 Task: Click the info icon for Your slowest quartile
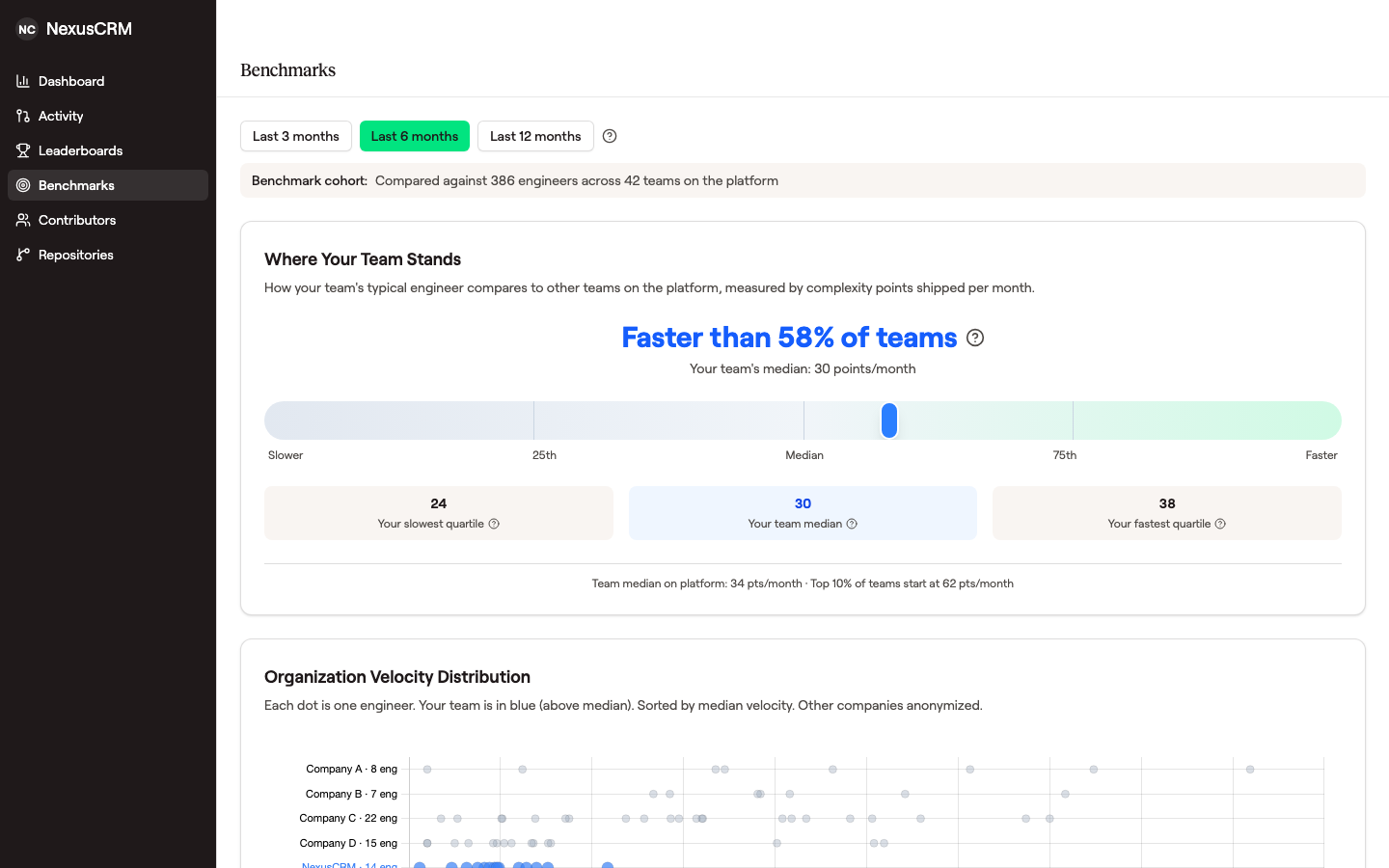click(494, 524)
